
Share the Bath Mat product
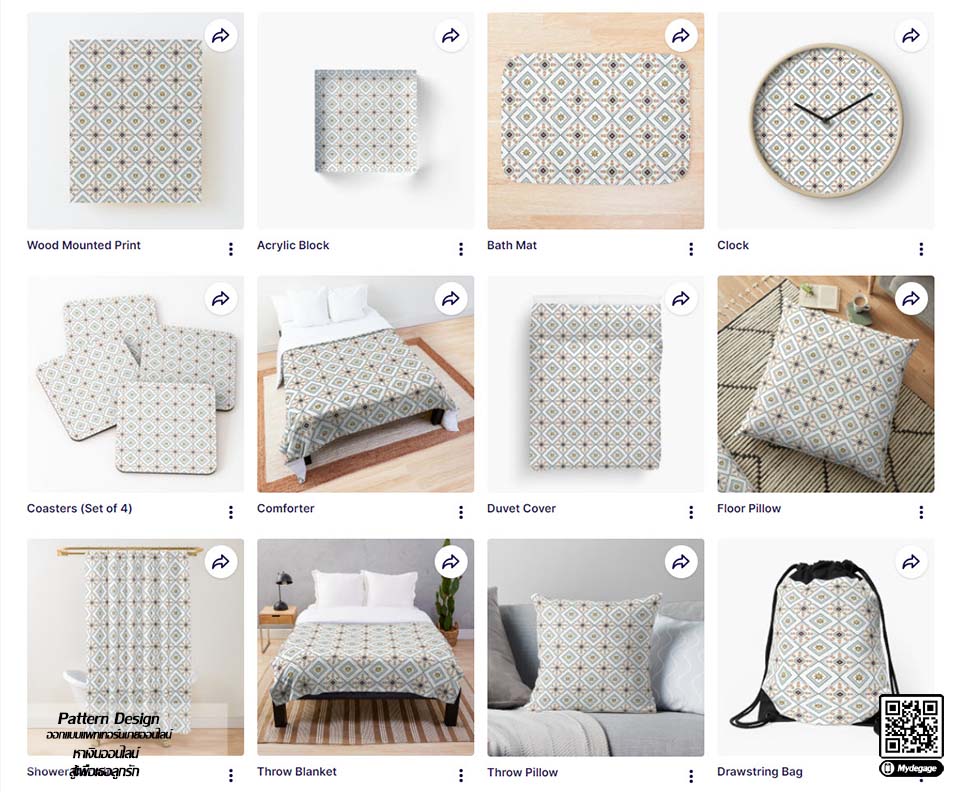tap(681, 36)
